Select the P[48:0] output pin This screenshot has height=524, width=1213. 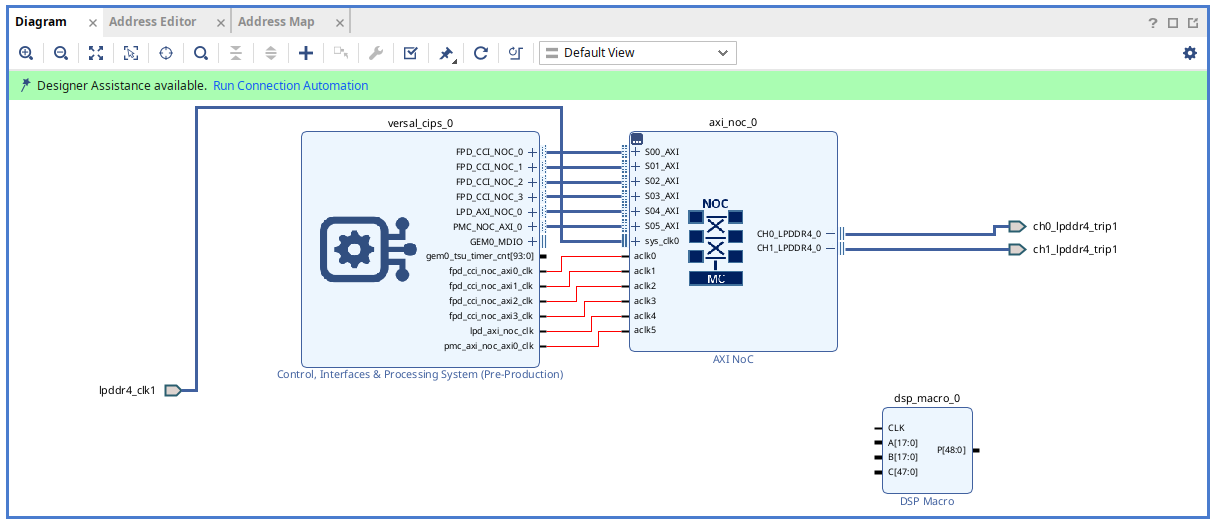tap(951, 450)
